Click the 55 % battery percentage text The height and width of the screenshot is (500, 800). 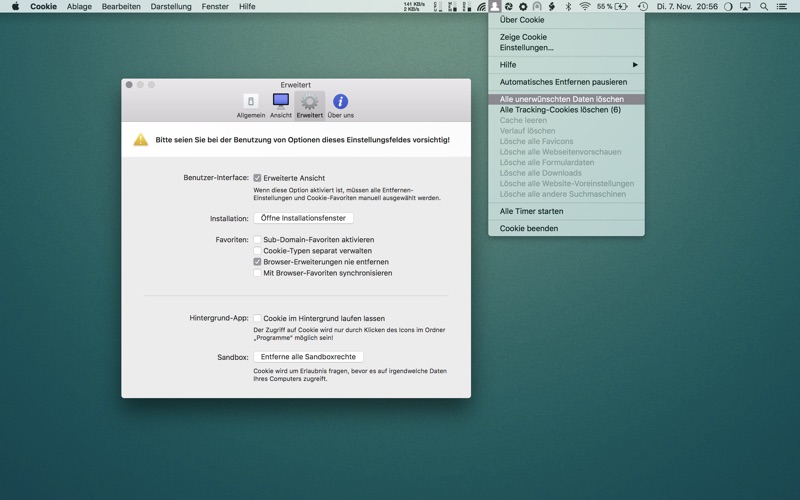pyautogui.click(x=604, y=6)
